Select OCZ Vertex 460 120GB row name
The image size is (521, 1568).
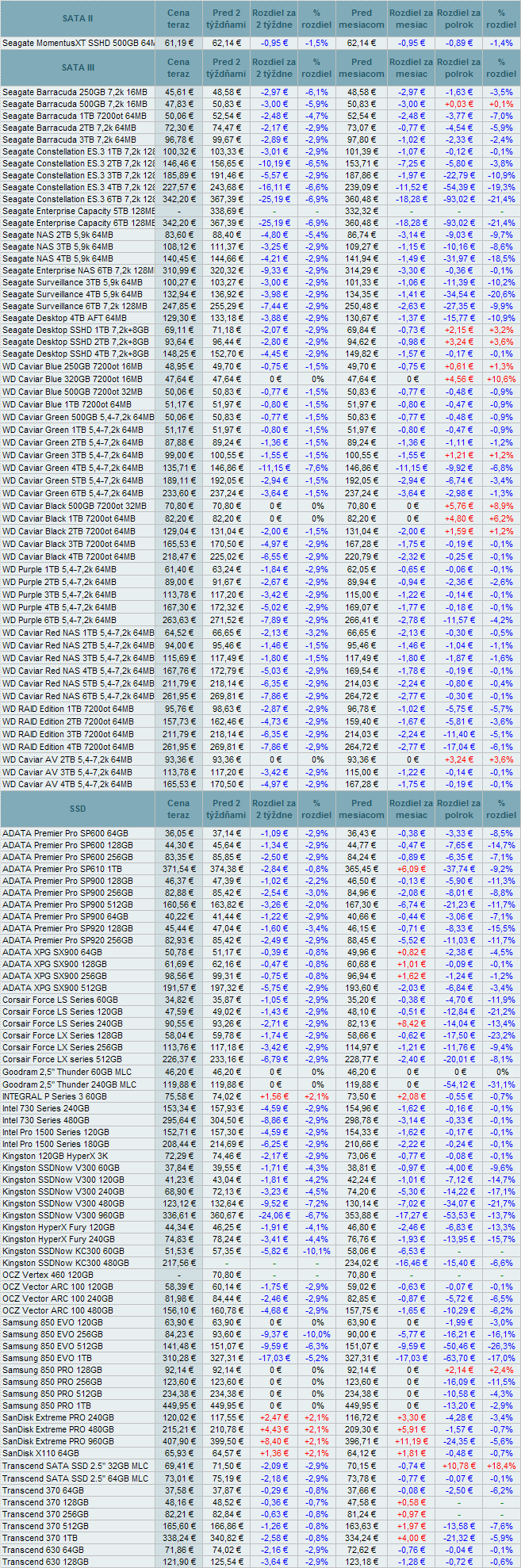click(x=48, y=1275)
